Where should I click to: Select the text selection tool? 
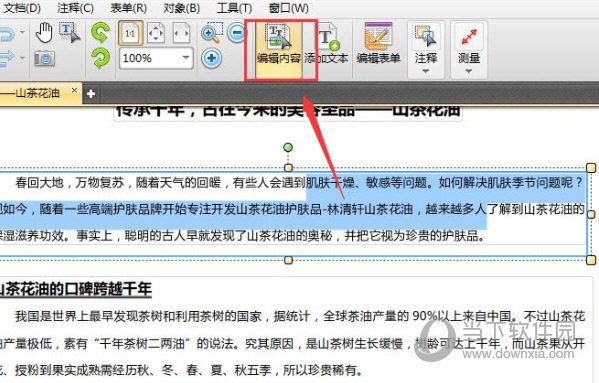[x=70, y=32]
